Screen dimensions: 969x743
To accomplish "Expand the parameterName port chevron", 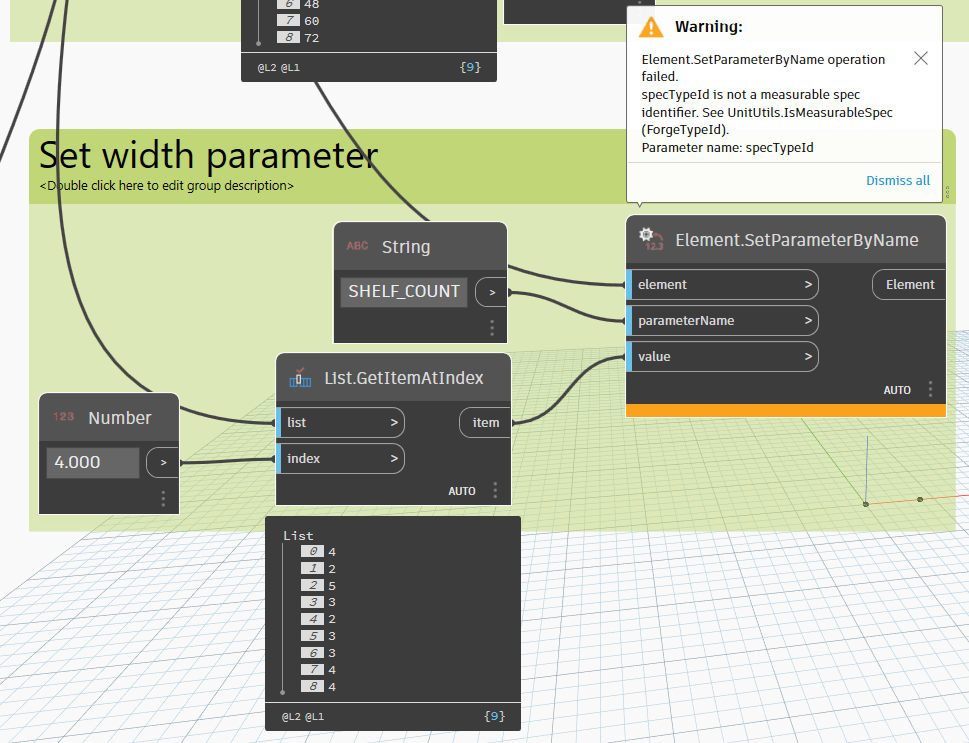I will click(808, 320).
